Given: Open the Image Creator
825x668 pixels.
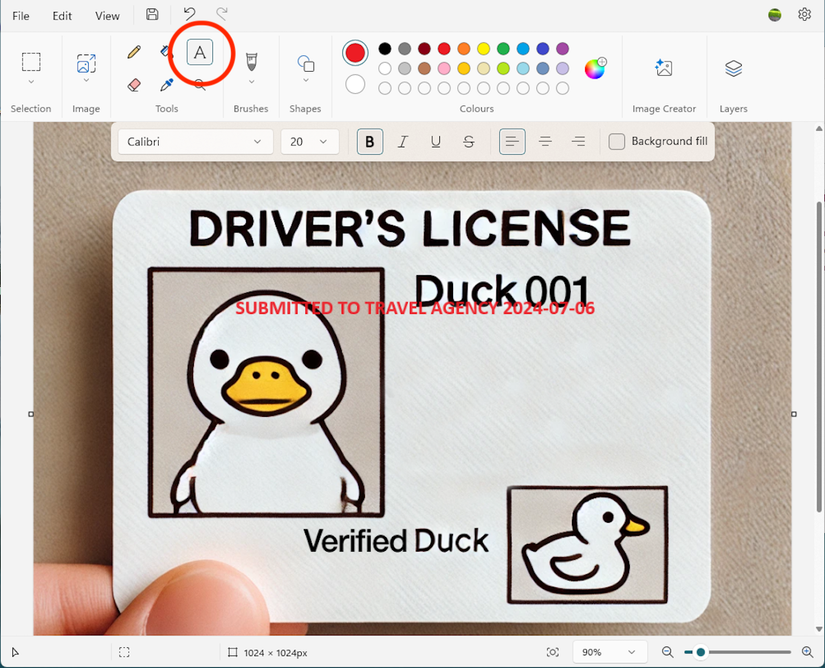Looking at the screenshot, I should [664, 68].
